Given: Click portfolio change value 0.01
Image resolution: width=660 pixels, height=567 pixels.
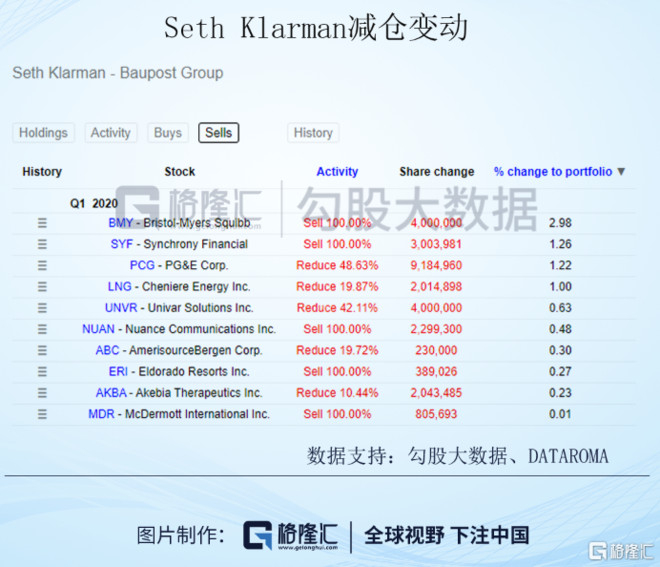Looking at the screenshot, I should click(560, 414).
